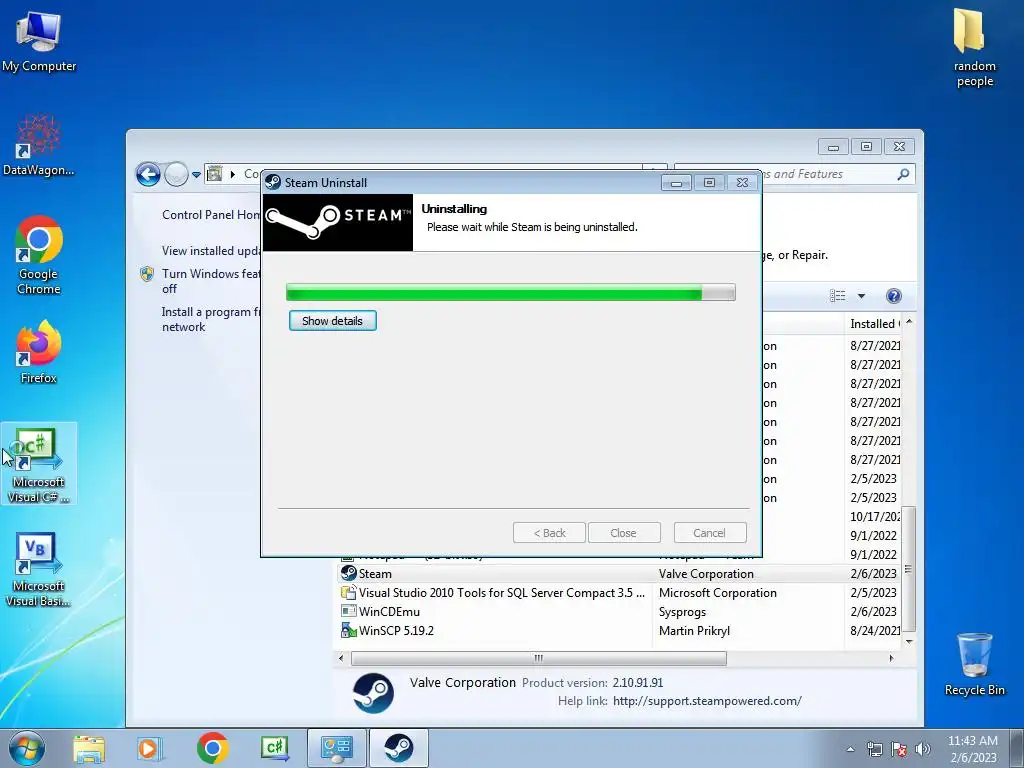Open Control Panel Home link
The width and height of the screenshot is (1024, 768).
tap(211, 215)
